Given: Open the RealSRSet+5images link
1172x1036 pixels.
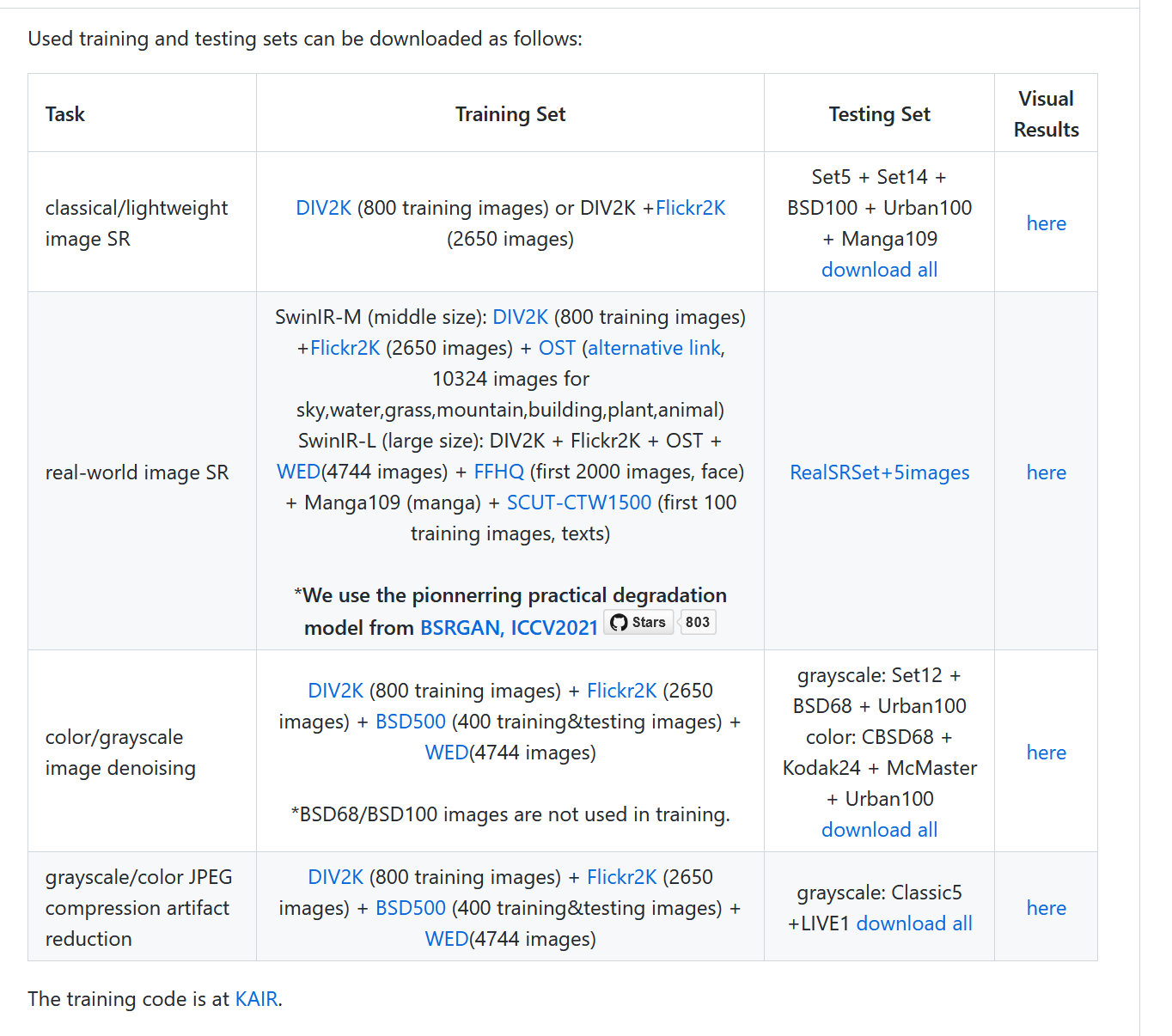Looking at the screenshot, I should tap(879, 472).
